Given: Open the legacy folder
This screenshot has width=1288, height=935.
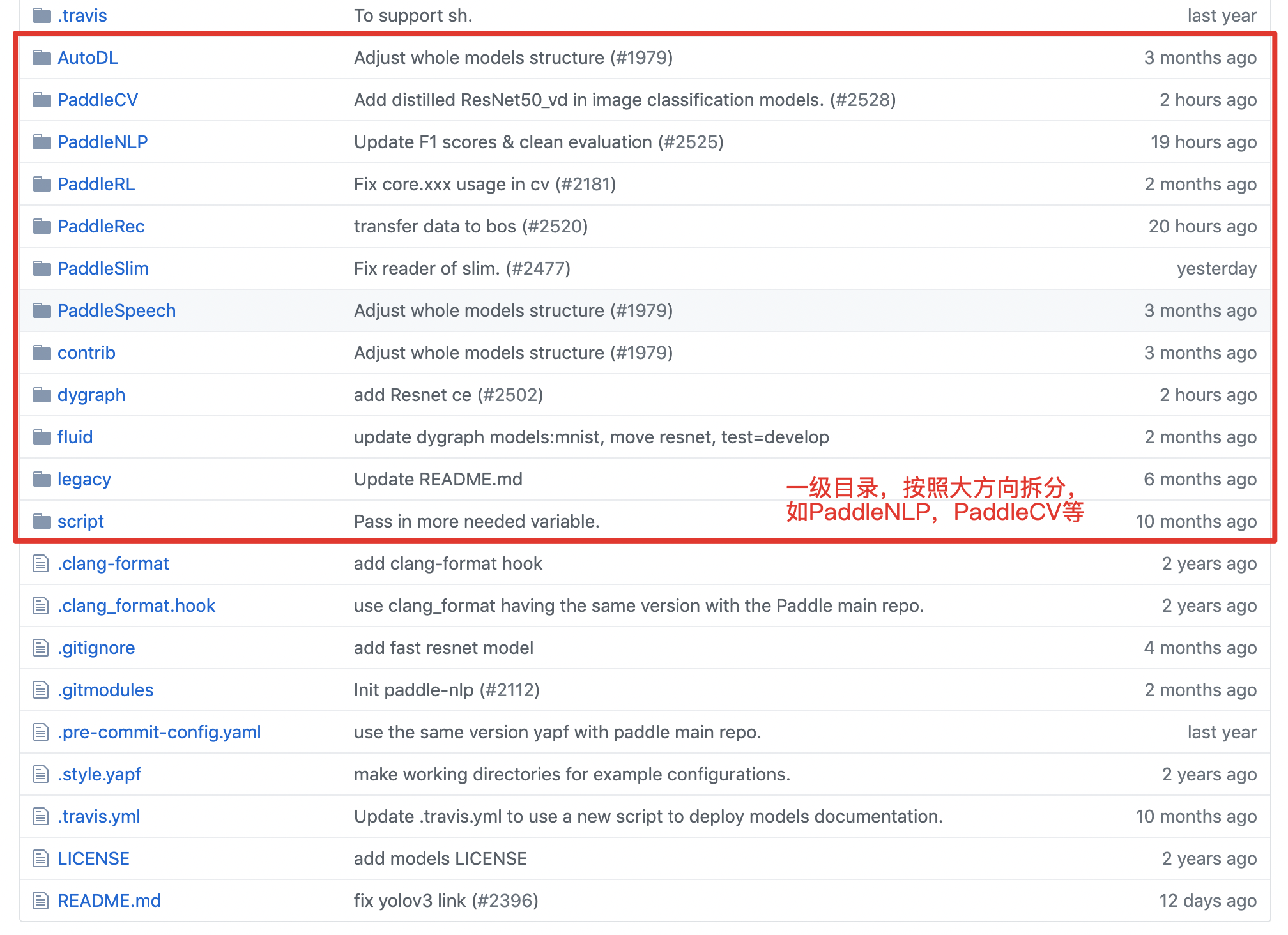Looking at the screenshot, I should [81, 478].
